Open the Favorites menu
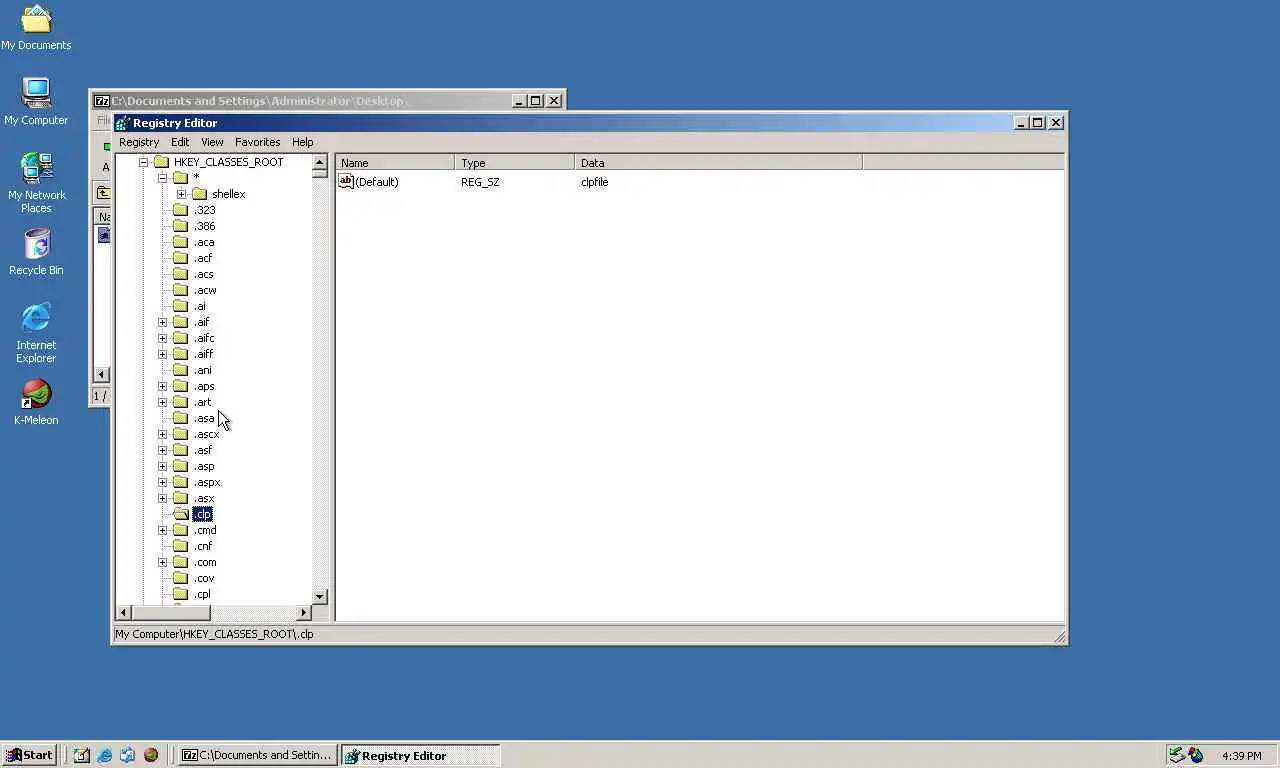The width and height of the screenshot is (1280, 768). [258, 142]
